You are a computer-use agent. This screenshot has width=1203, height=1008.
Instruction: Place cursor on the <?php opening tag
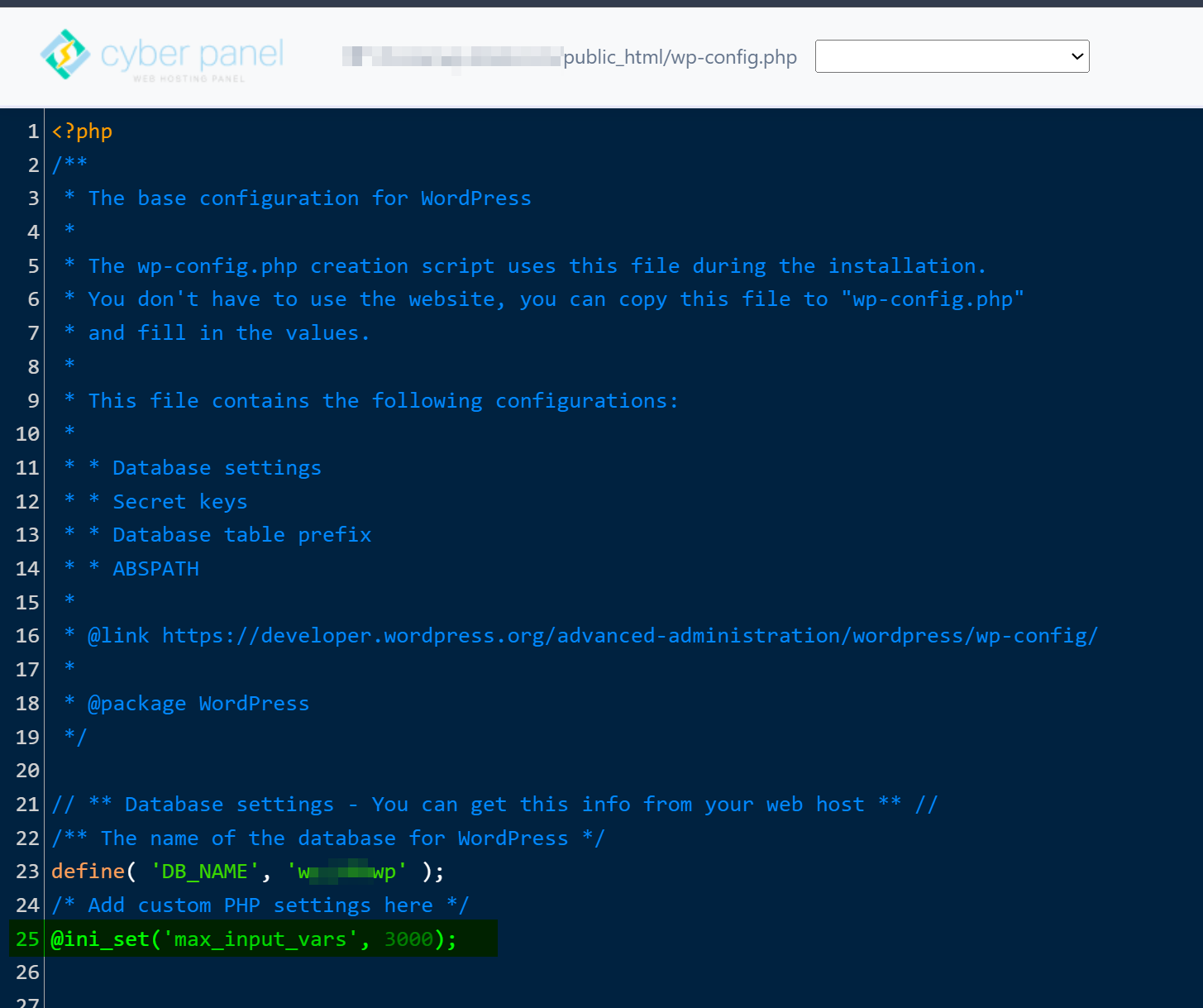[82, 131]
